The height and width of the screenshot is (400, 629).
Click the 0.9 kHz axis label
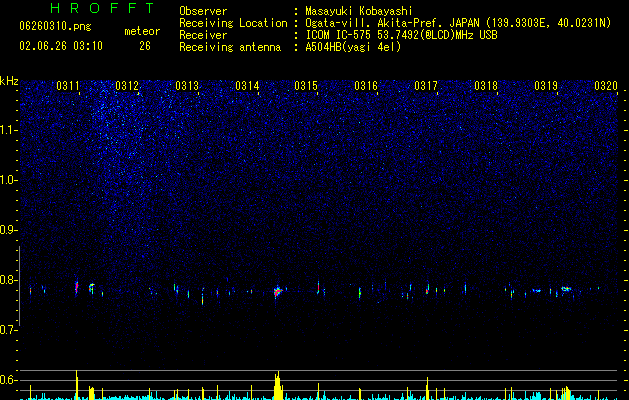[x=9, y=230]
